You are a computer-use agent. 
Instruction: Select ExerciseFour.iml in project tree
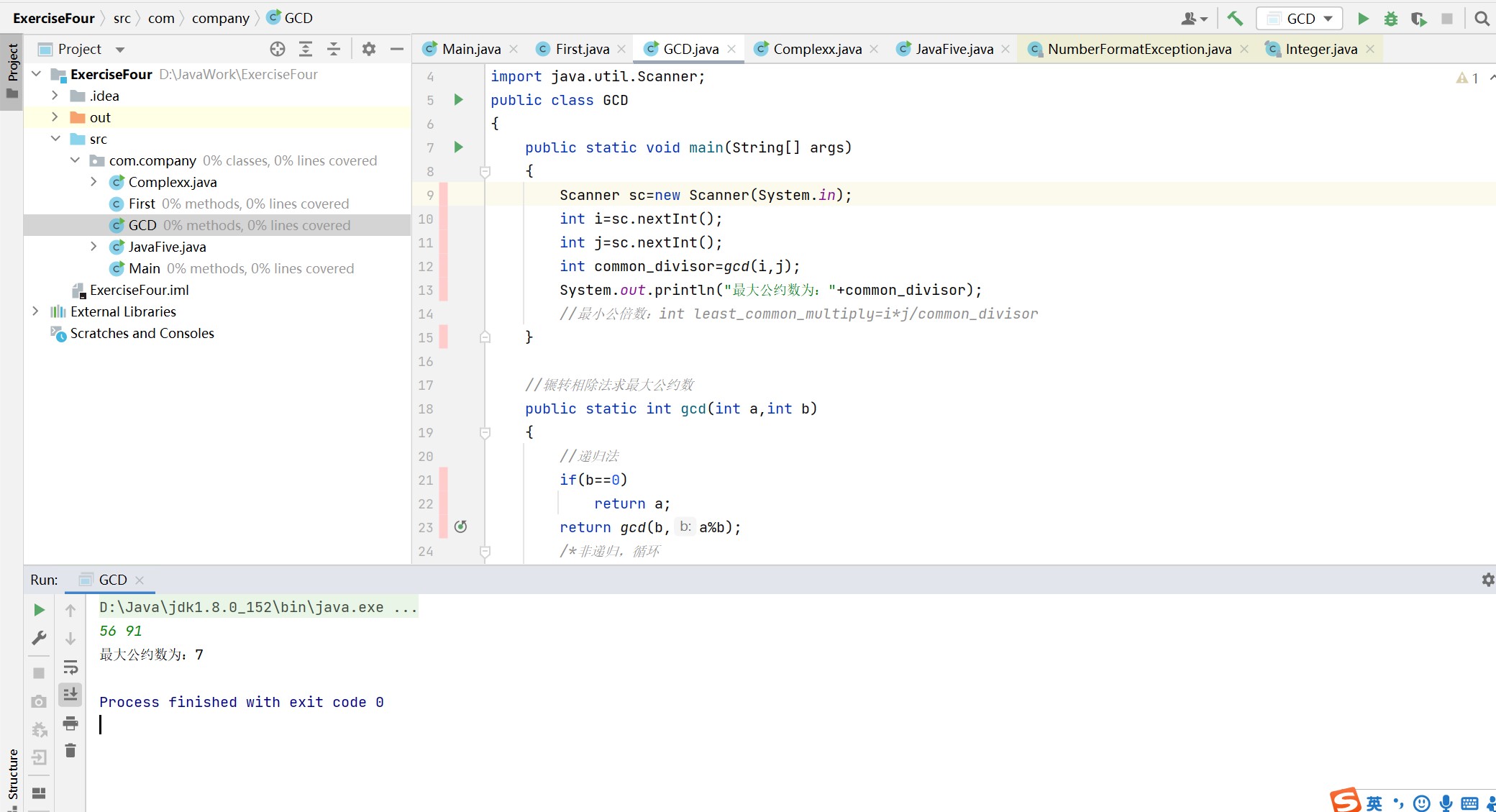[139, 290]
